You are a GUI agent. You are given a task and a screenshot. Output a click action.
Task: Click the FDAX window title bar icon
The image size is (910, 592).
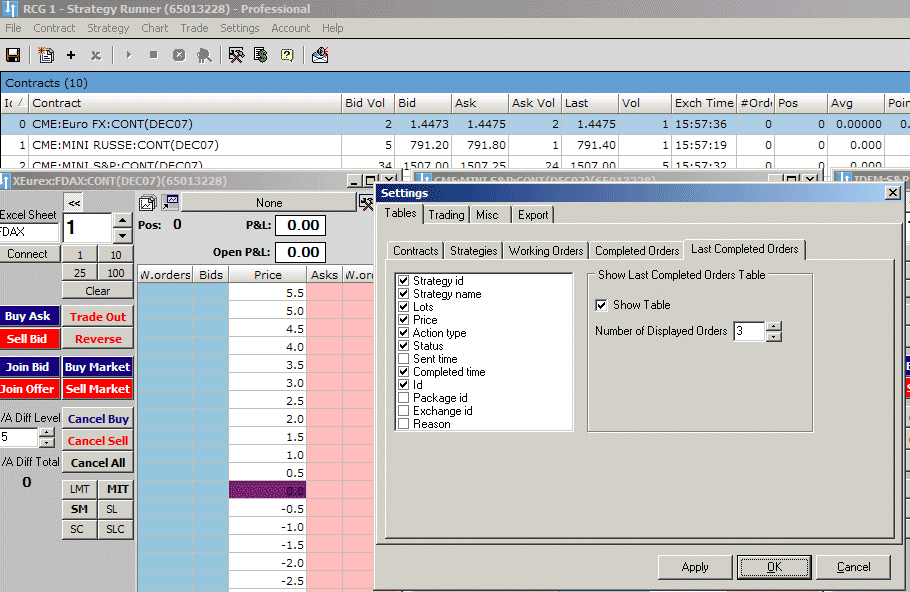click(x=5, y=181)
